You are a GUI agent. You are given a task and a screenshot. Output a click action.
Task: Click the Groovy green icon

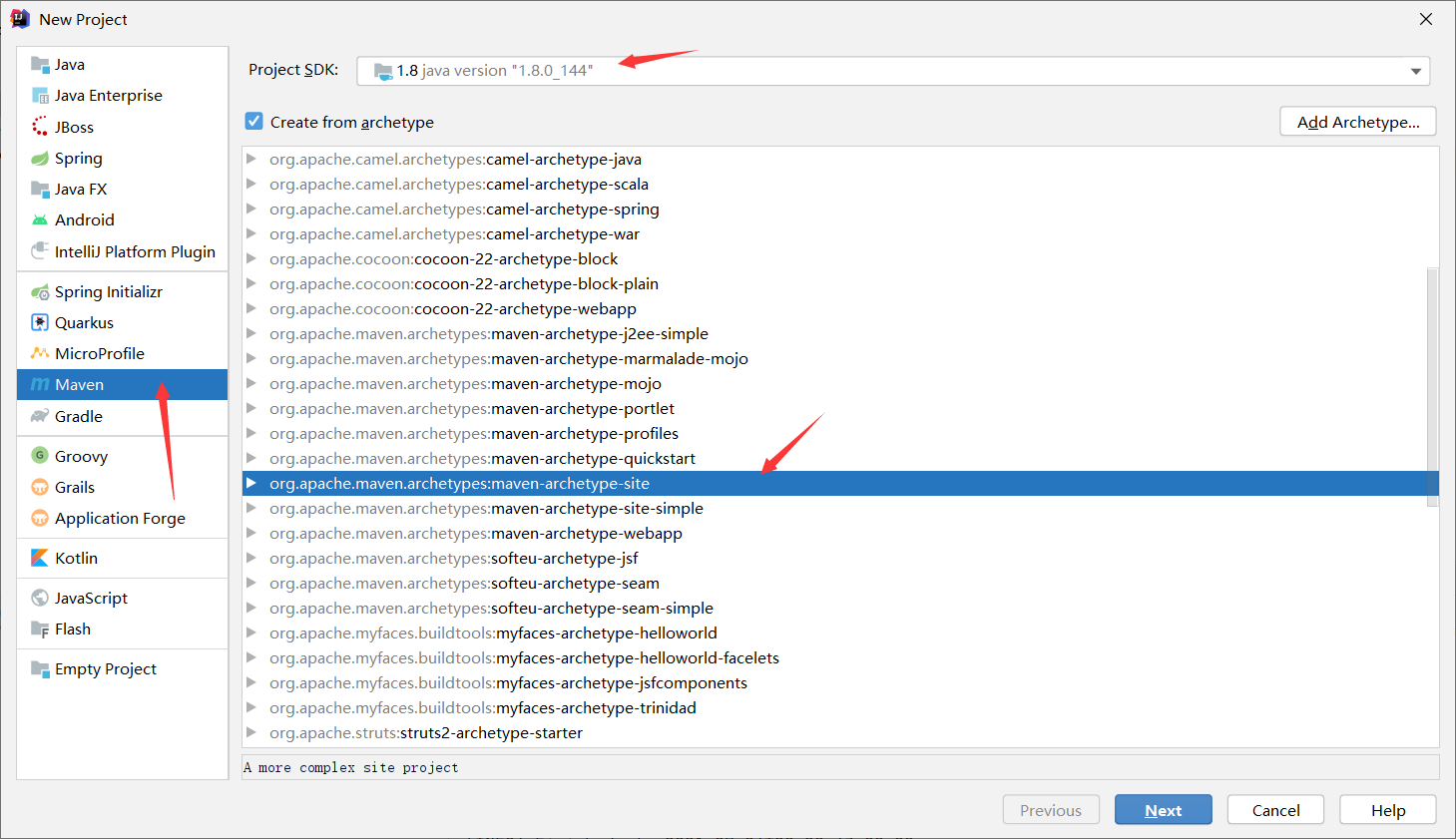coord(40,456)
